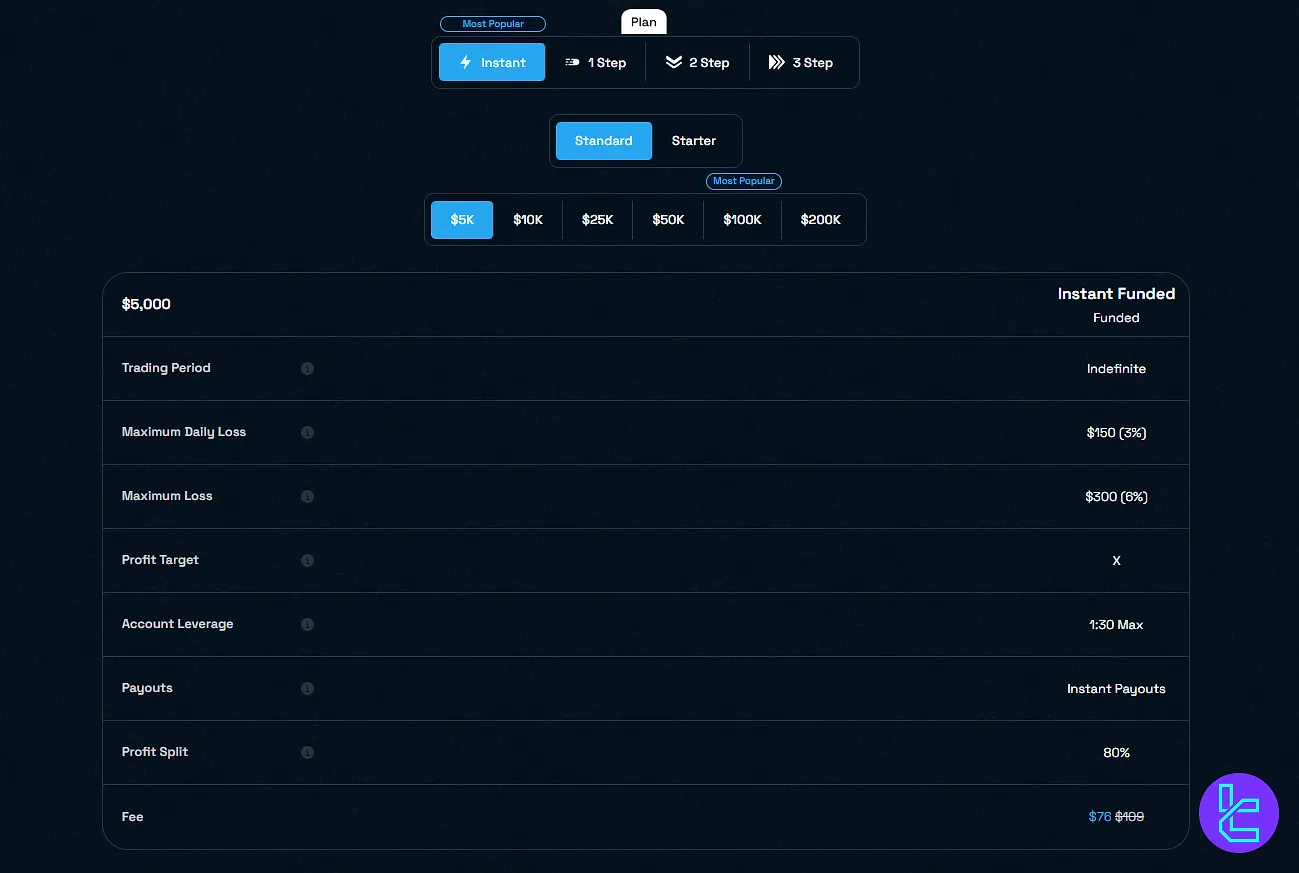This screenshot has height=873, width=1299.
Task: Click the info icon beside Account Leverage
Action: coord(307,624)
